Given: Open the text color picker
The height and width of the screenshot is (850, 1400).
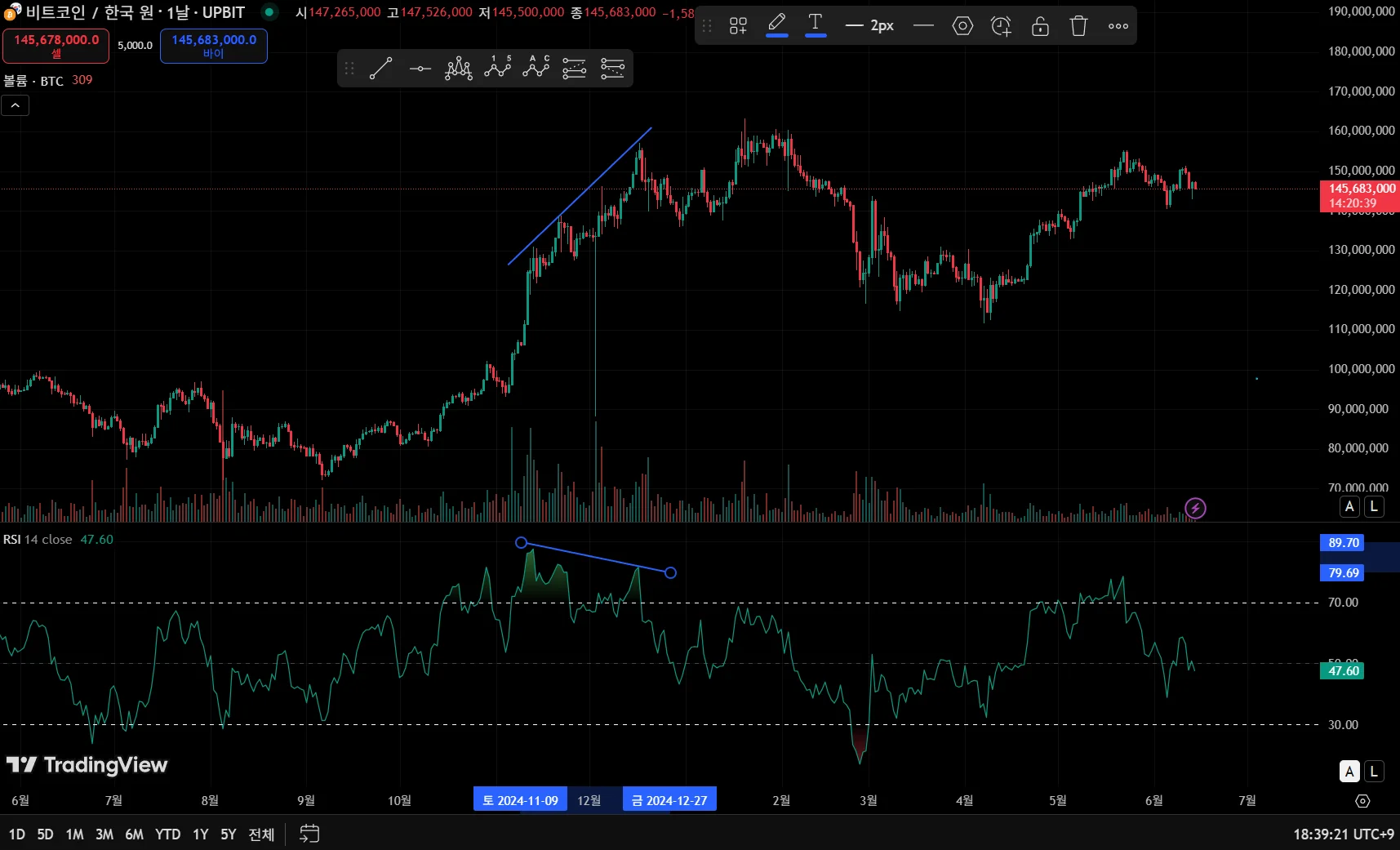Looking at the screenshot, I should 816,25.
